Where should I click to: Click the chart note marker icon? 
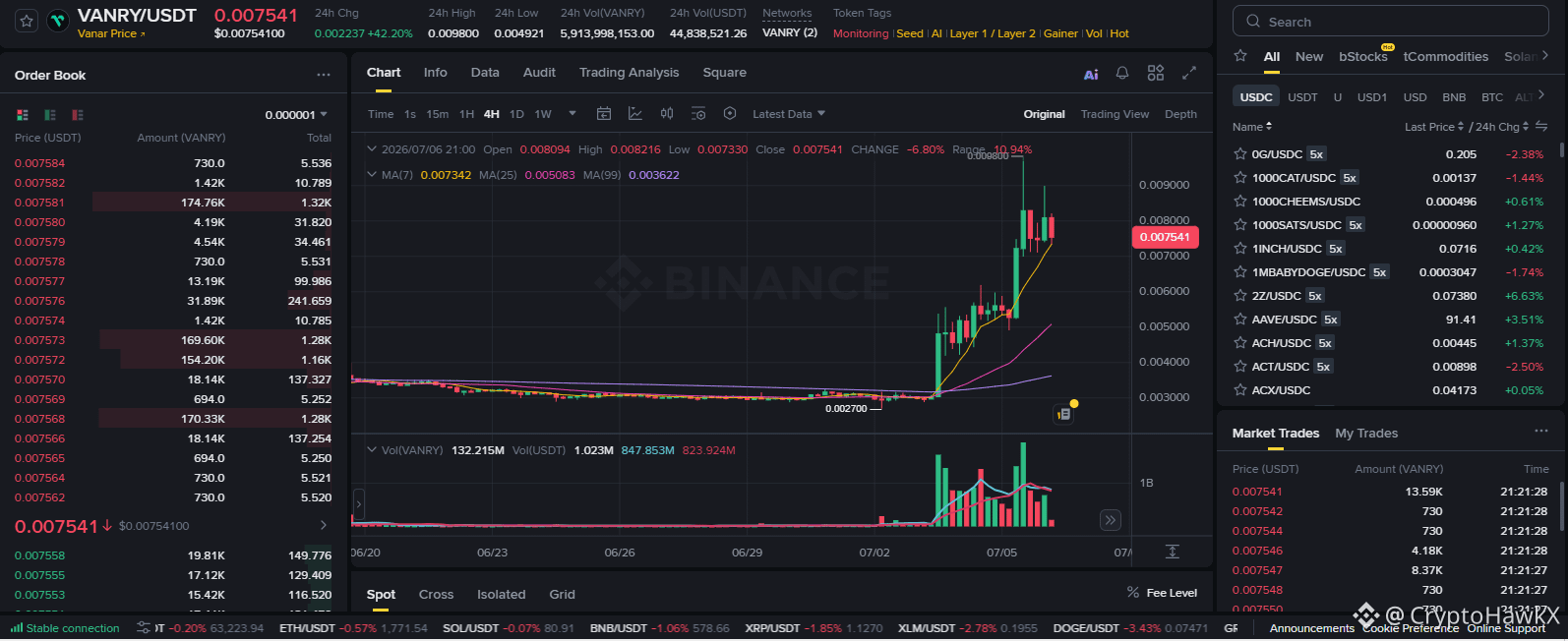1063,415
